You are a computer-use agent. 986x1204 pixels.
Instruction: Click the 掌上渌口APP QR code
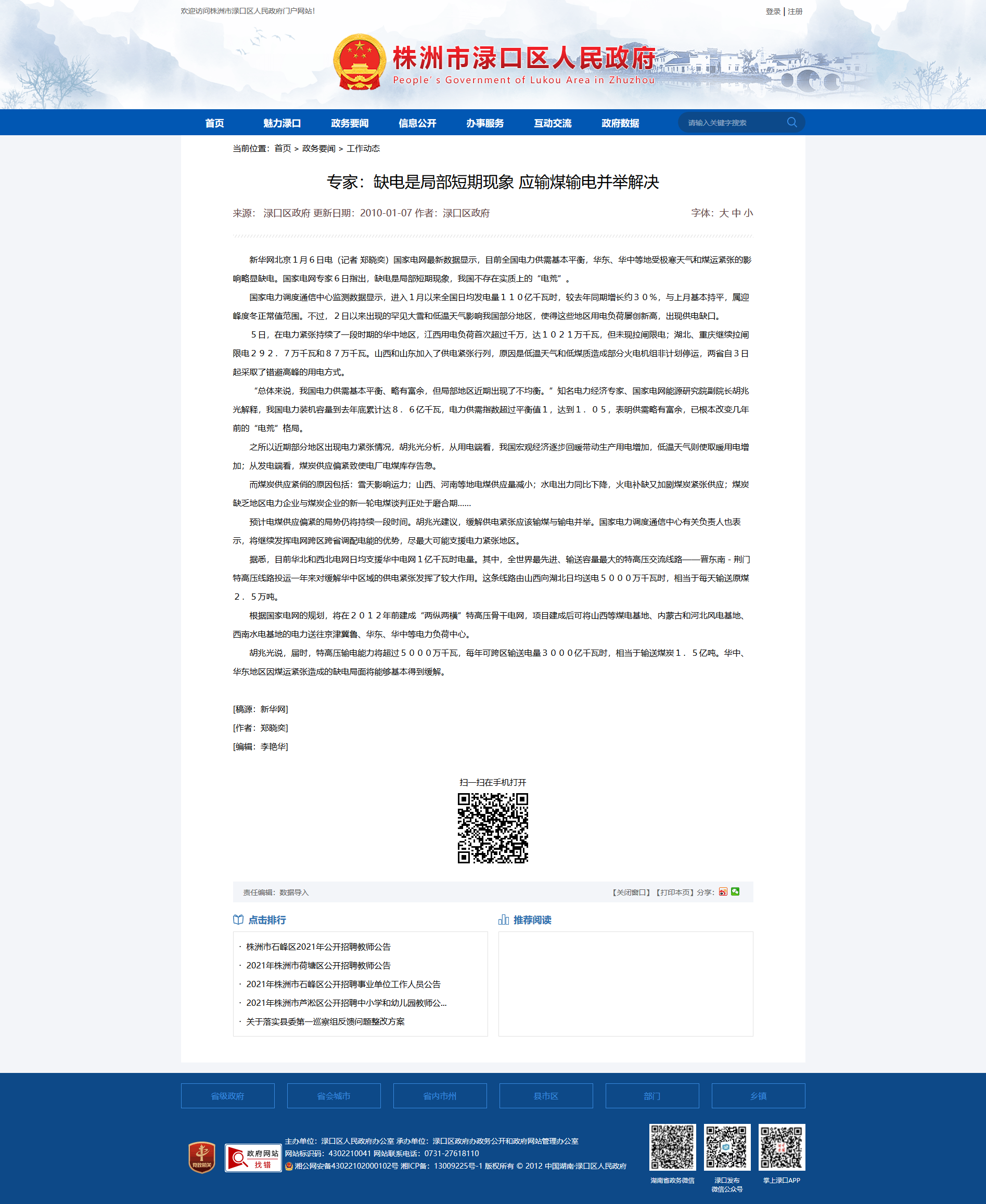tap(782, 1147)
